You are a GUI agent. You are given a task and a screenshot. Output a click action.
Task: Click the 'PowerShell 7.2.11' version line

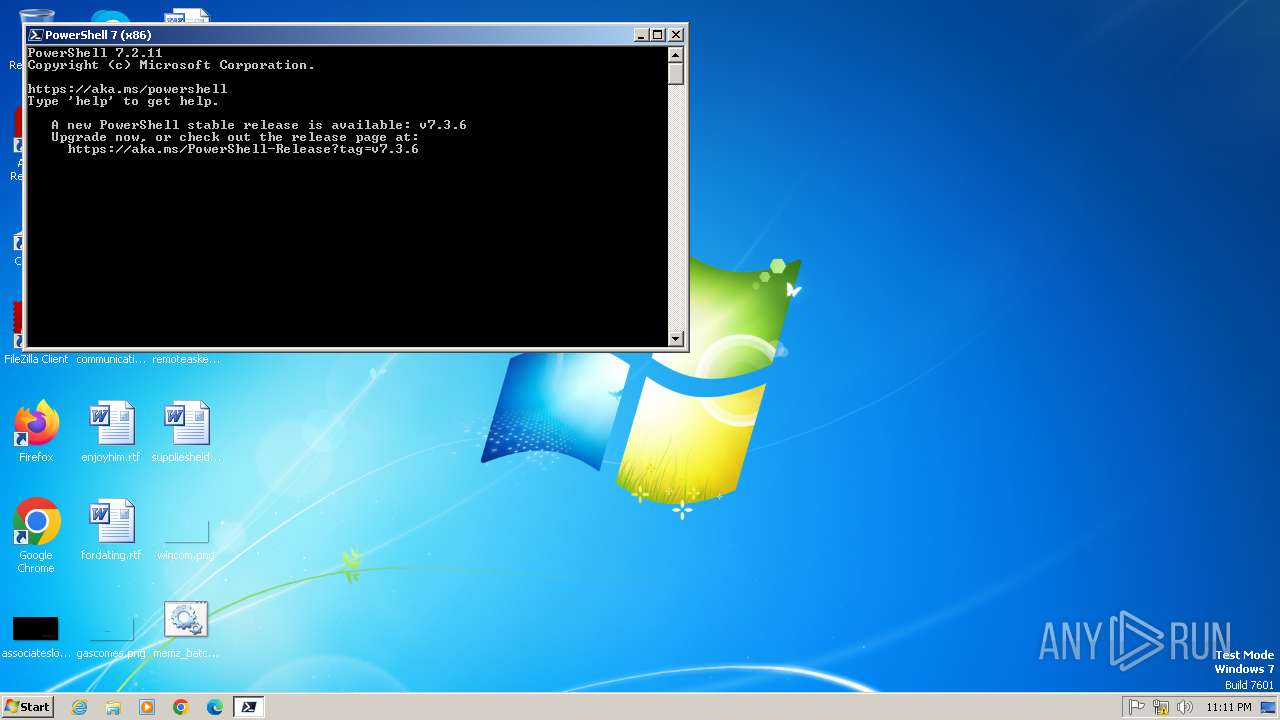point(95,53)
